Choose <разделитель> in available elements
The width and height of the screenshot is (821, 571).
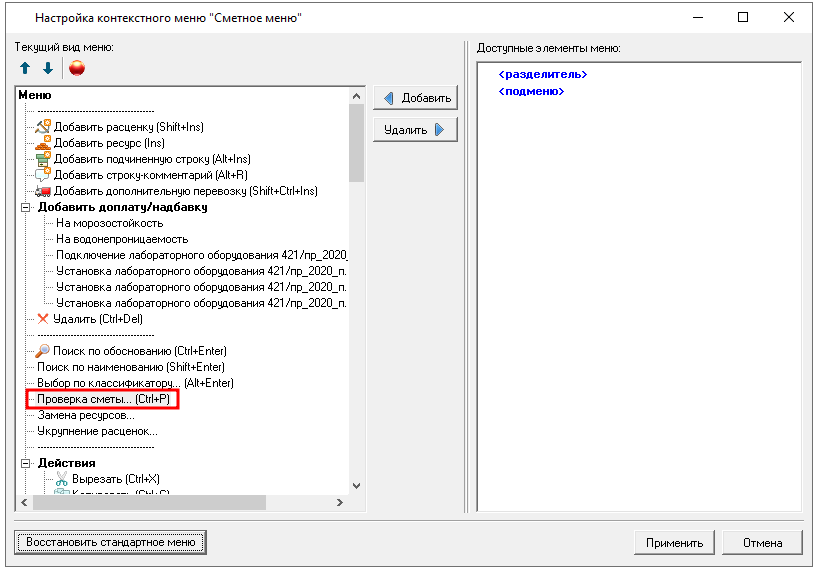(542, 75)
